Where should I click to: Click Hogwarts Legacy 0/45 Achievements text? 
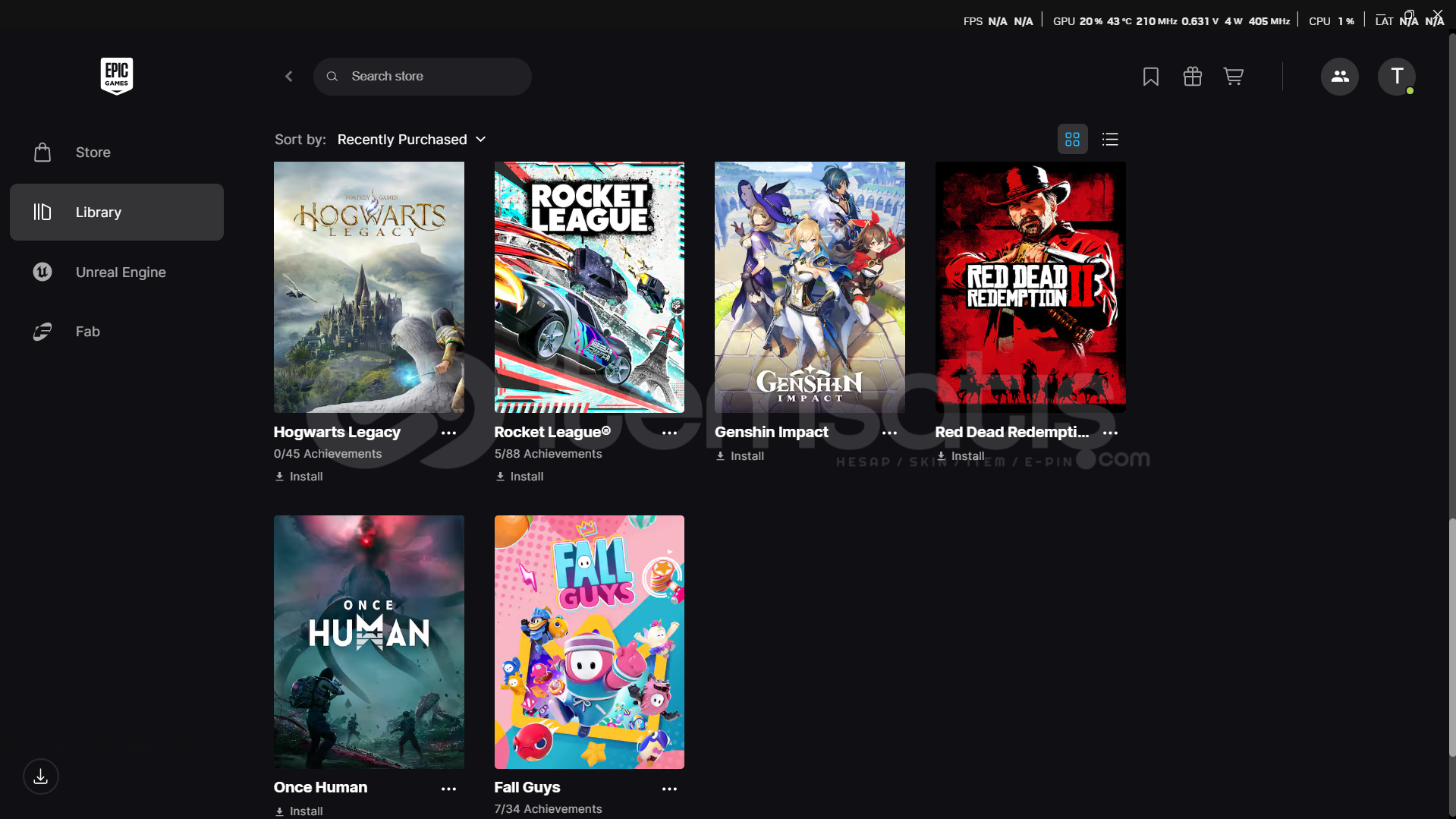point(328,454)
